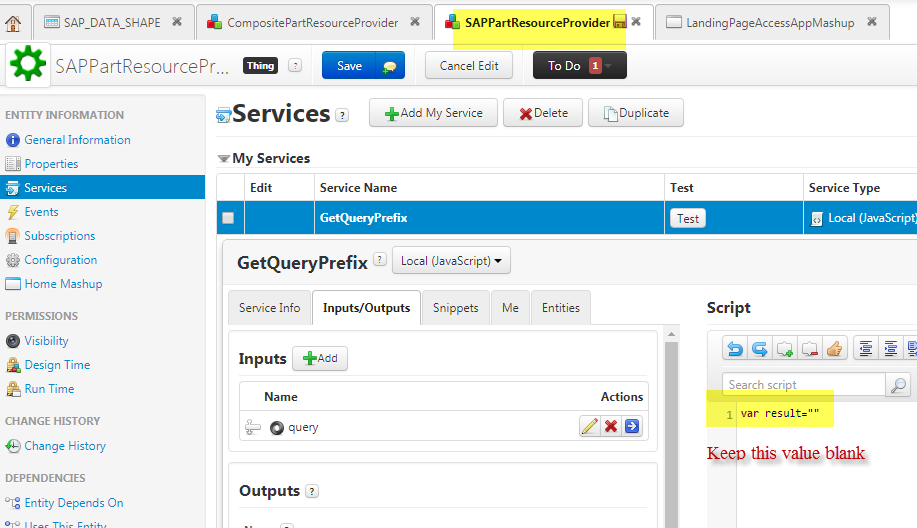The width and height of the screenshot is (917, 528).
Task: Collapse the My Services section
Action: click(223, 158)
